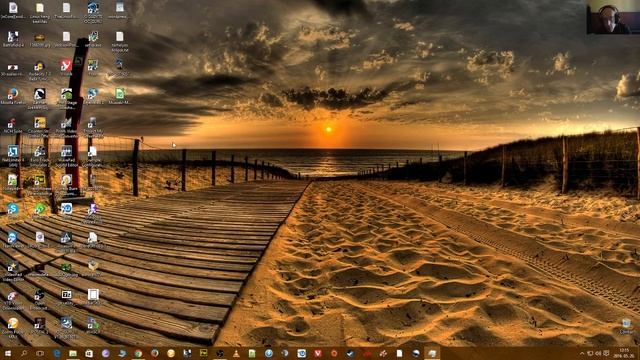640x360 pixels.
Task: Click the webcam overlay thumbnail
Action: [x=613, y=17]
